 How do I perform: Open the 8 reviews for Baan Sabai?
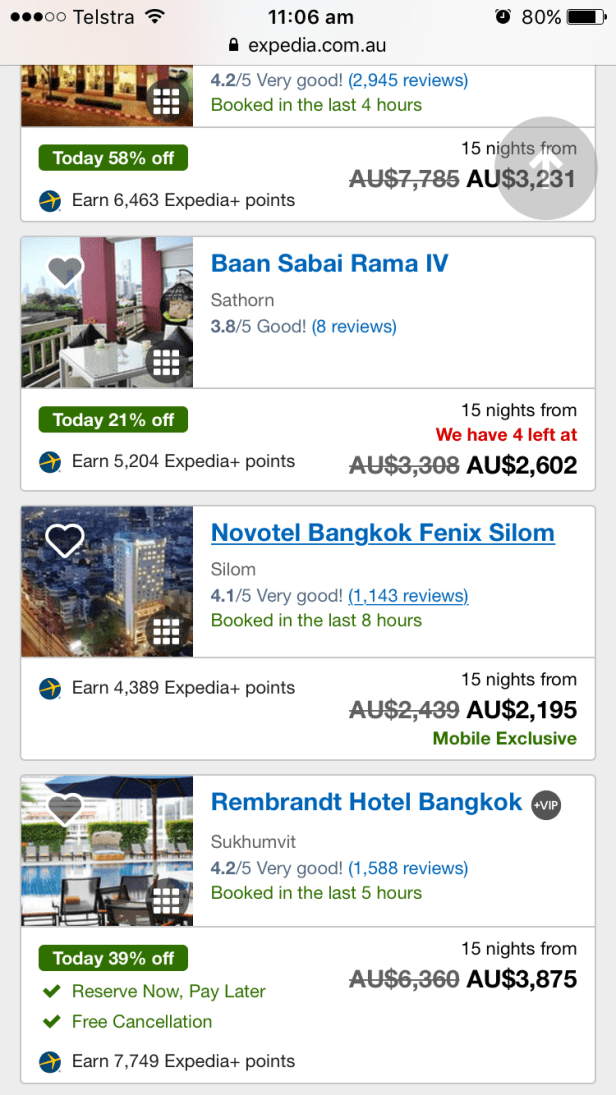[x=354, y=327]
